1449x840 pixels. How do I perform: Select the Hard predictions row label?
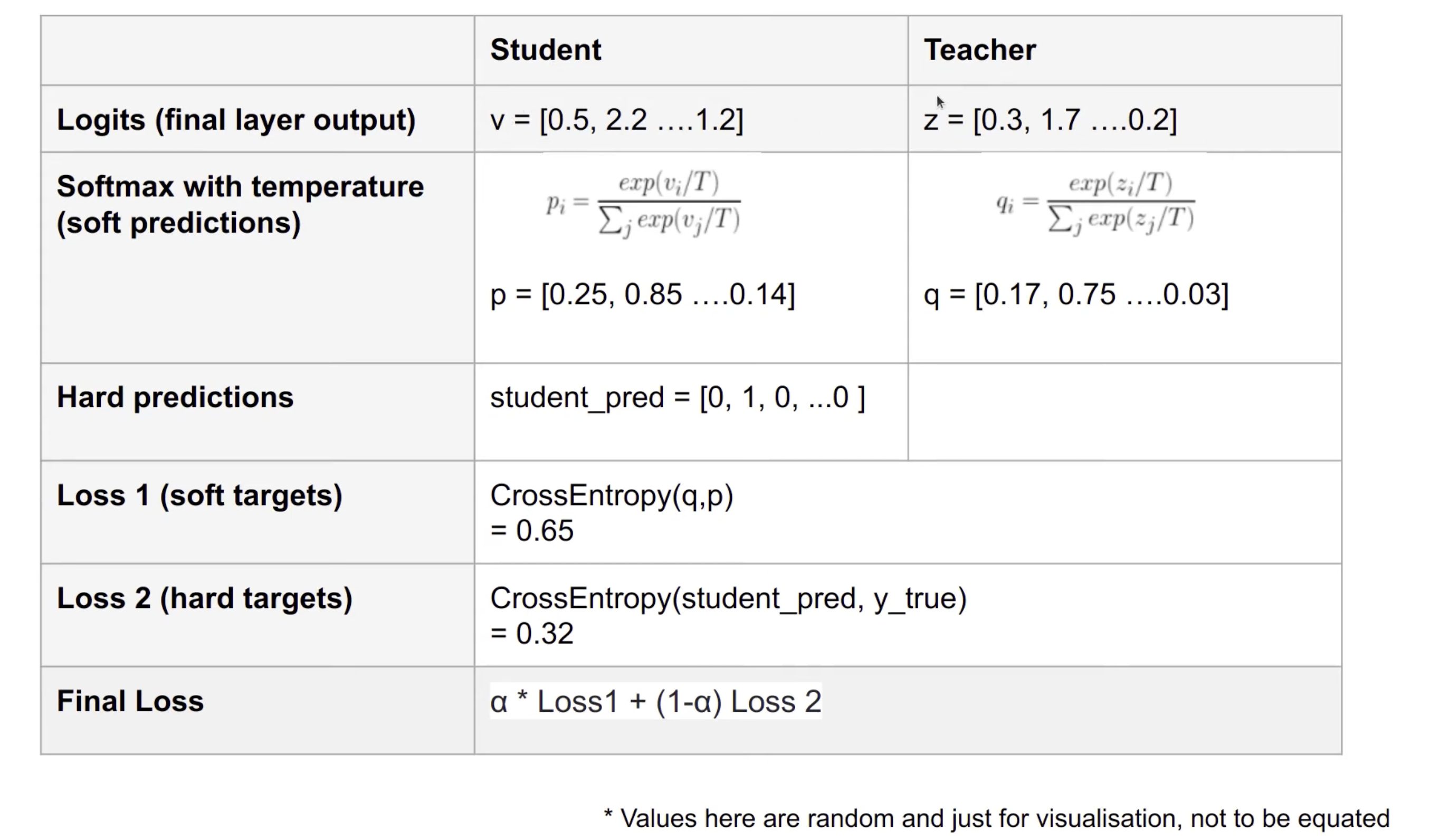click(175, 397)
